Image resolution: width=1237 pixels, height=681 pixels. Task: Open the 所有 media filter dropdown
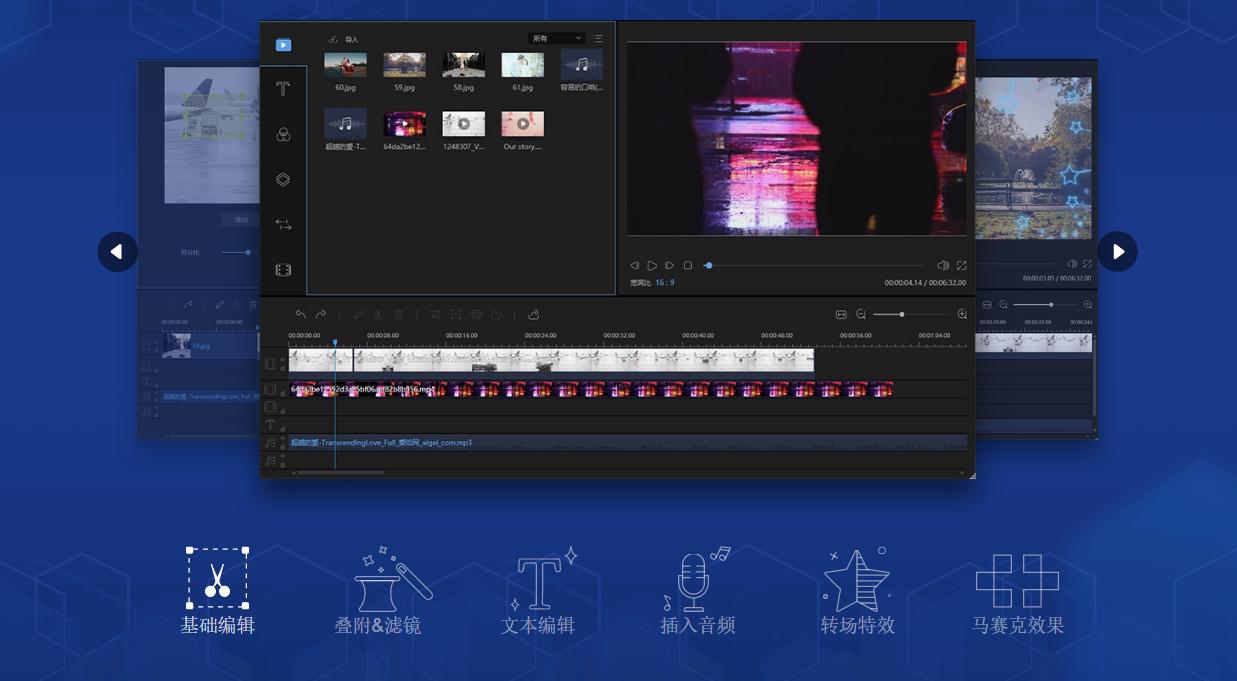click(557, 38)
